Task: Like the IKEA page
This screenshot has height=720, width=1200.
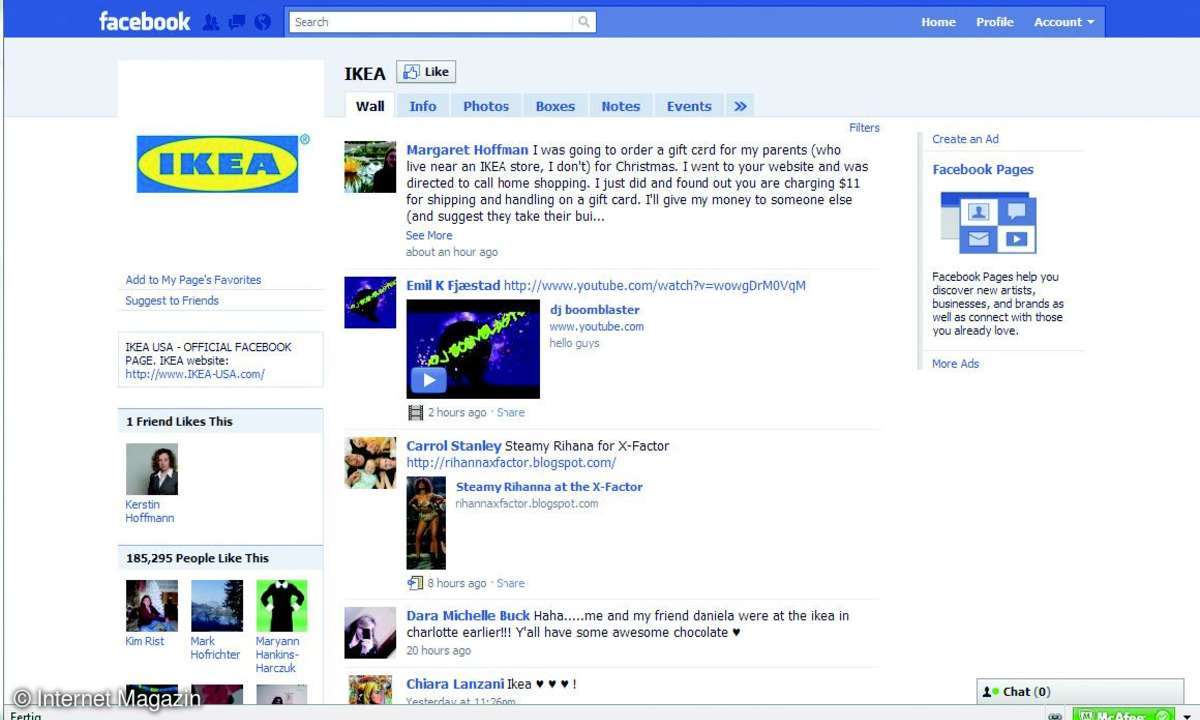Action: [426, 72]
